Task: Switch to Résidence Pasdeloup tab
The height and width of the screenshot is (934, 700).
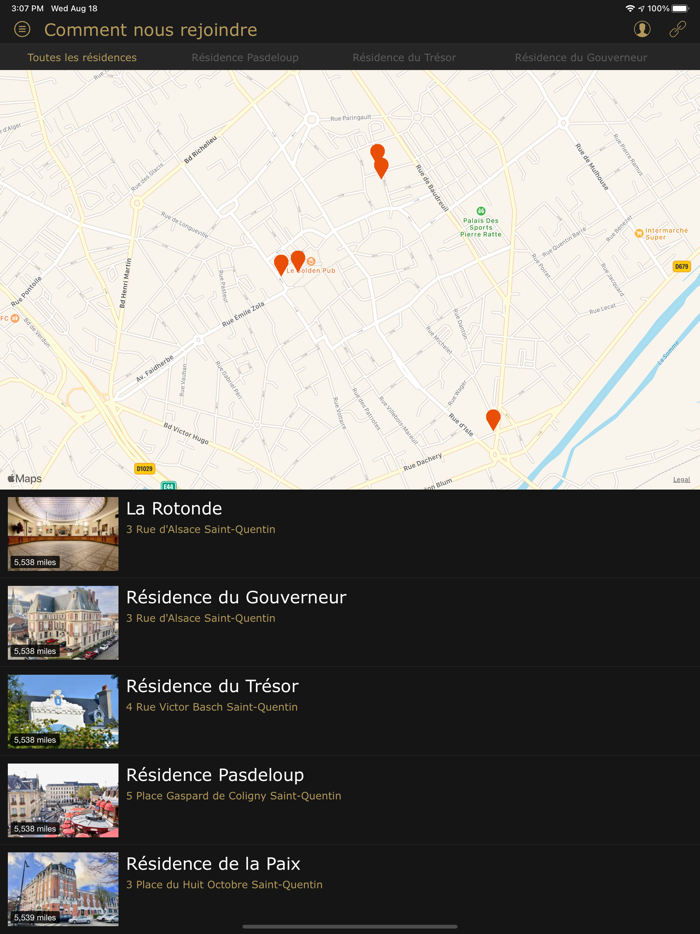Action: coord(245,58)
